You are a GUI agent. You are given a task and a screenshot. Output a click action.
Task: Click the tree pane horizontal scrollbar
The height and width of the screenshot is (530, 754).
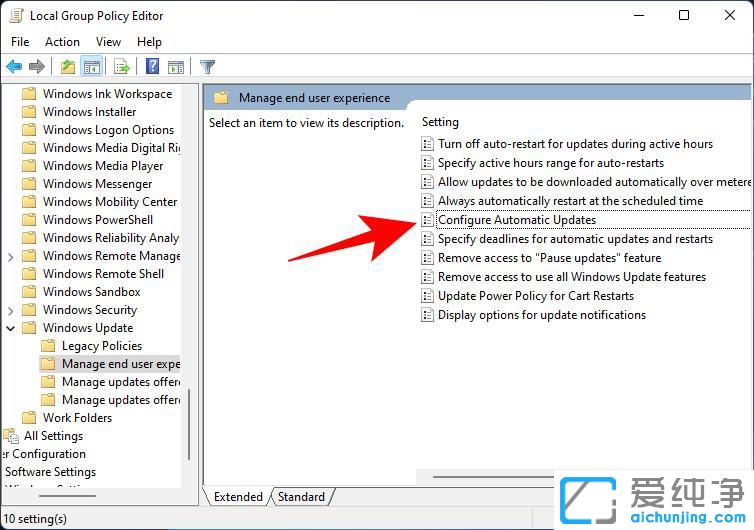pyautogui.click(x=67, y=495)
